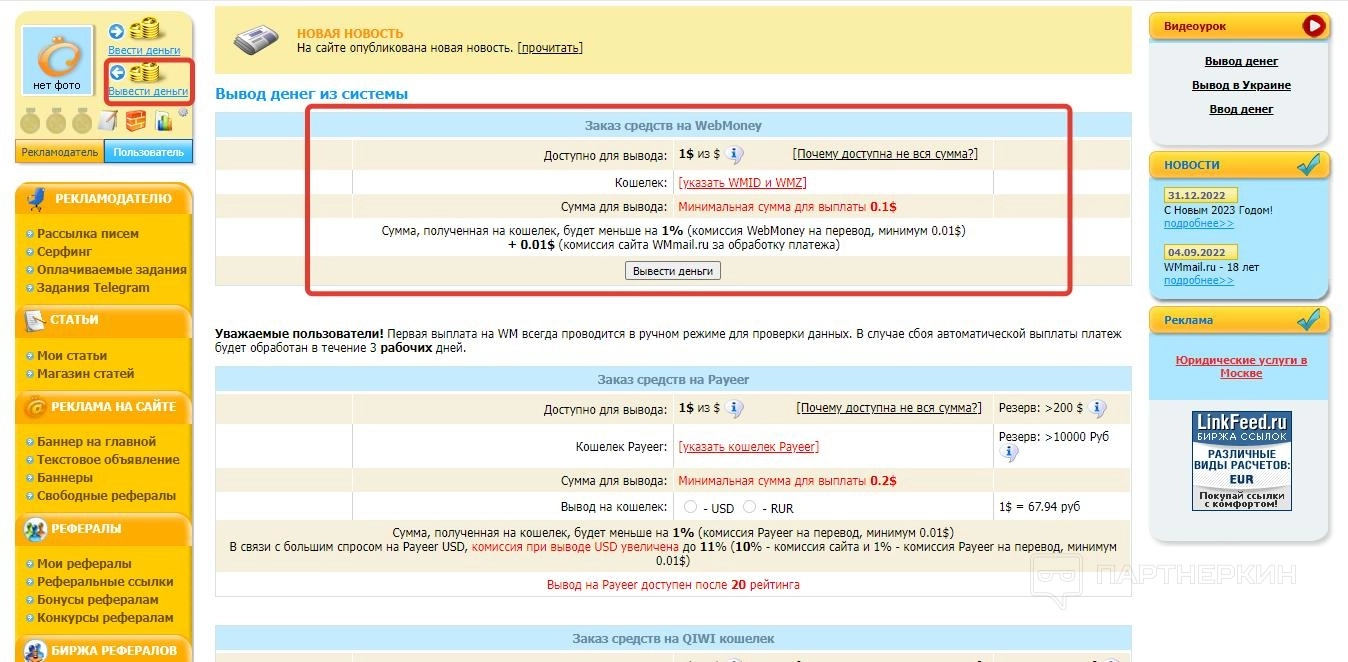Screen dimensions: 1348x662
Task: Open Мои рефералы menu item
Action: pyautogui.click(x=84, y=564)
